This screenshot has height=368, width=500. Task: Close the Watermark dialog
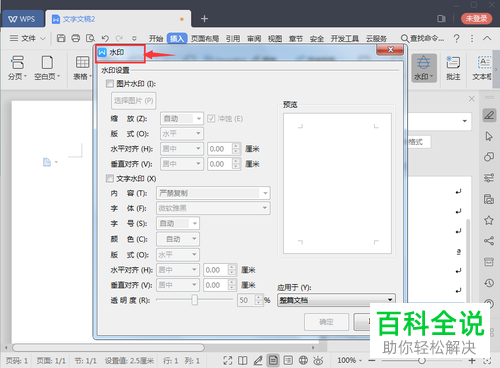pos(390,50)
